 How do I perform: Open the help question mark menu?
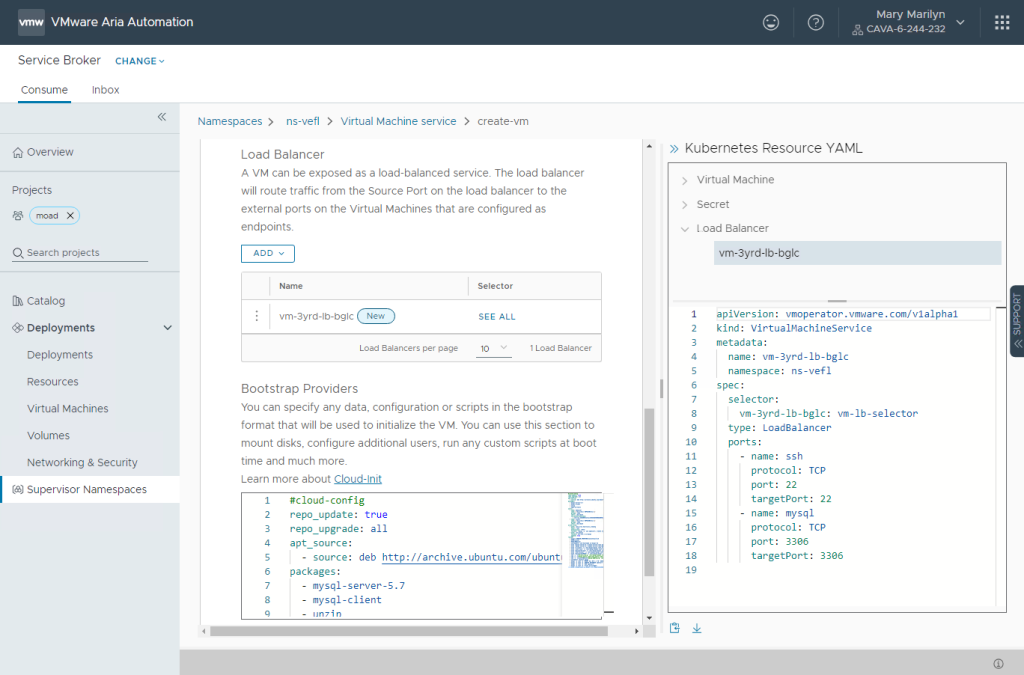tap(815, 22)
